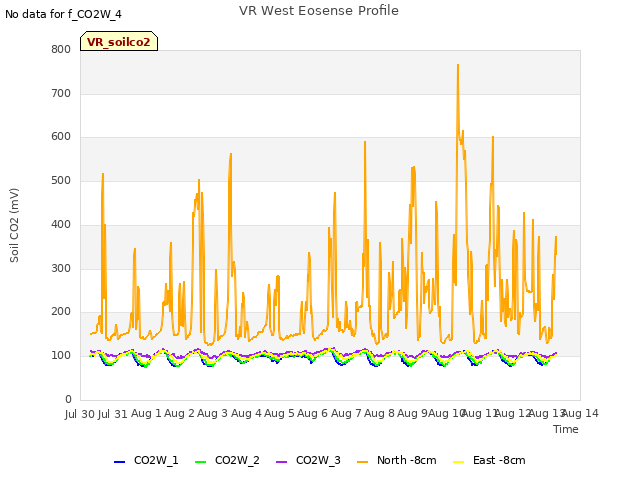Click the highest orange peak near Aug 10

[458, 65]
